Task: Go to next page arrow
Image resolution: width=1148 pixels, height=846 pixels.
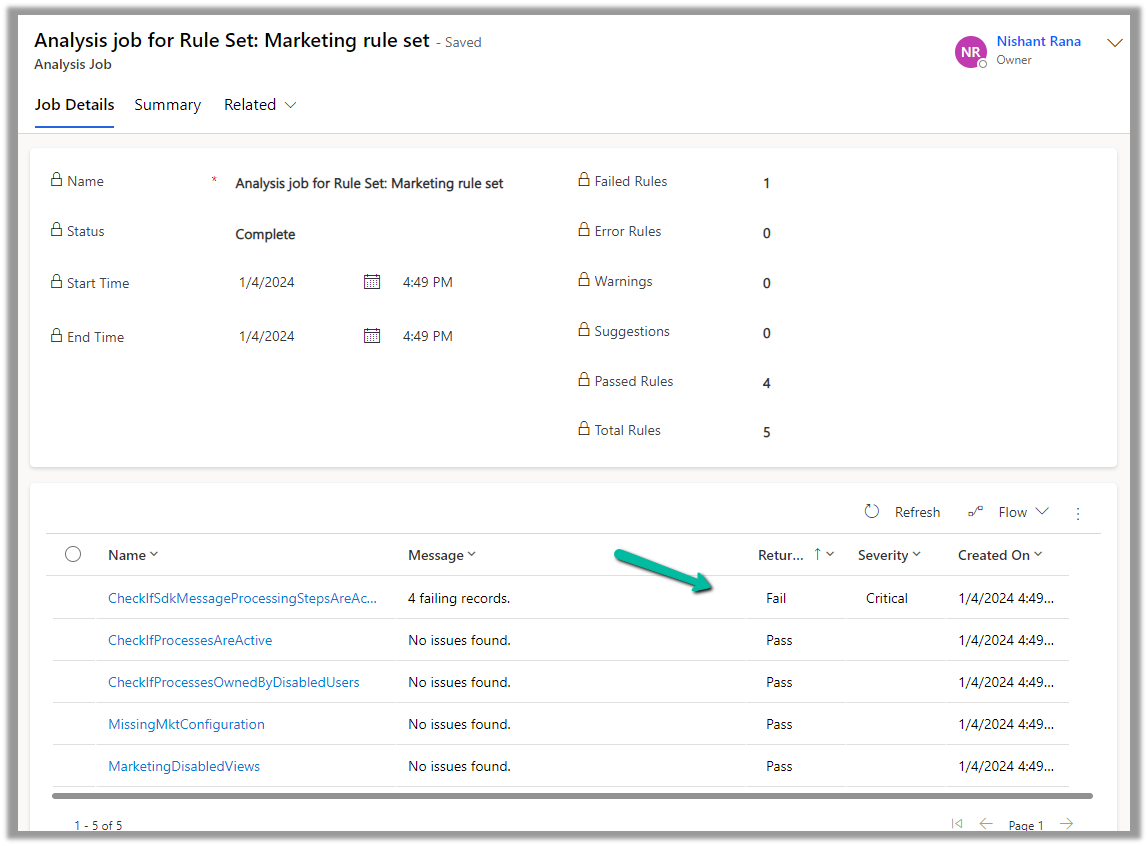Action: pyautogui.click(x=1067, y=824)
